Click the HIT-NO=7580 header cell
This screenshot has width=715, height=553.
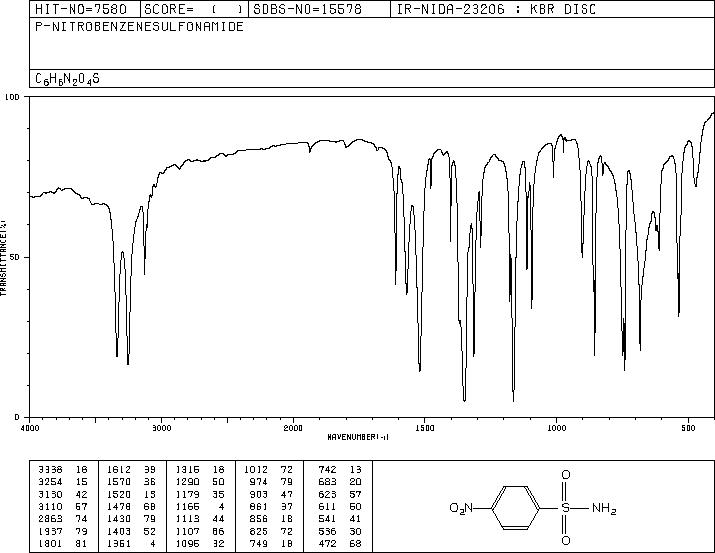[85, 9]
